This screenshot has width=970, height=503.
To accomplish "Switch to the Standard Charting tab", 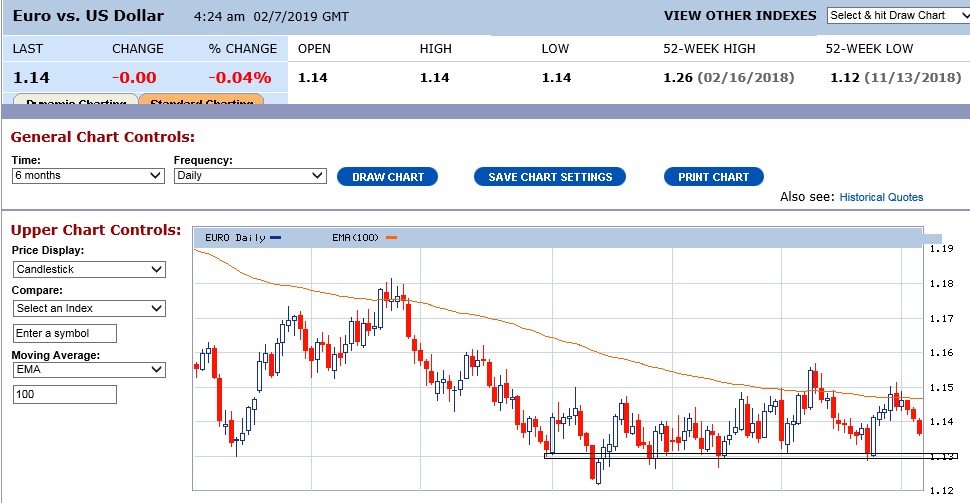I will [x=201, y=100].
